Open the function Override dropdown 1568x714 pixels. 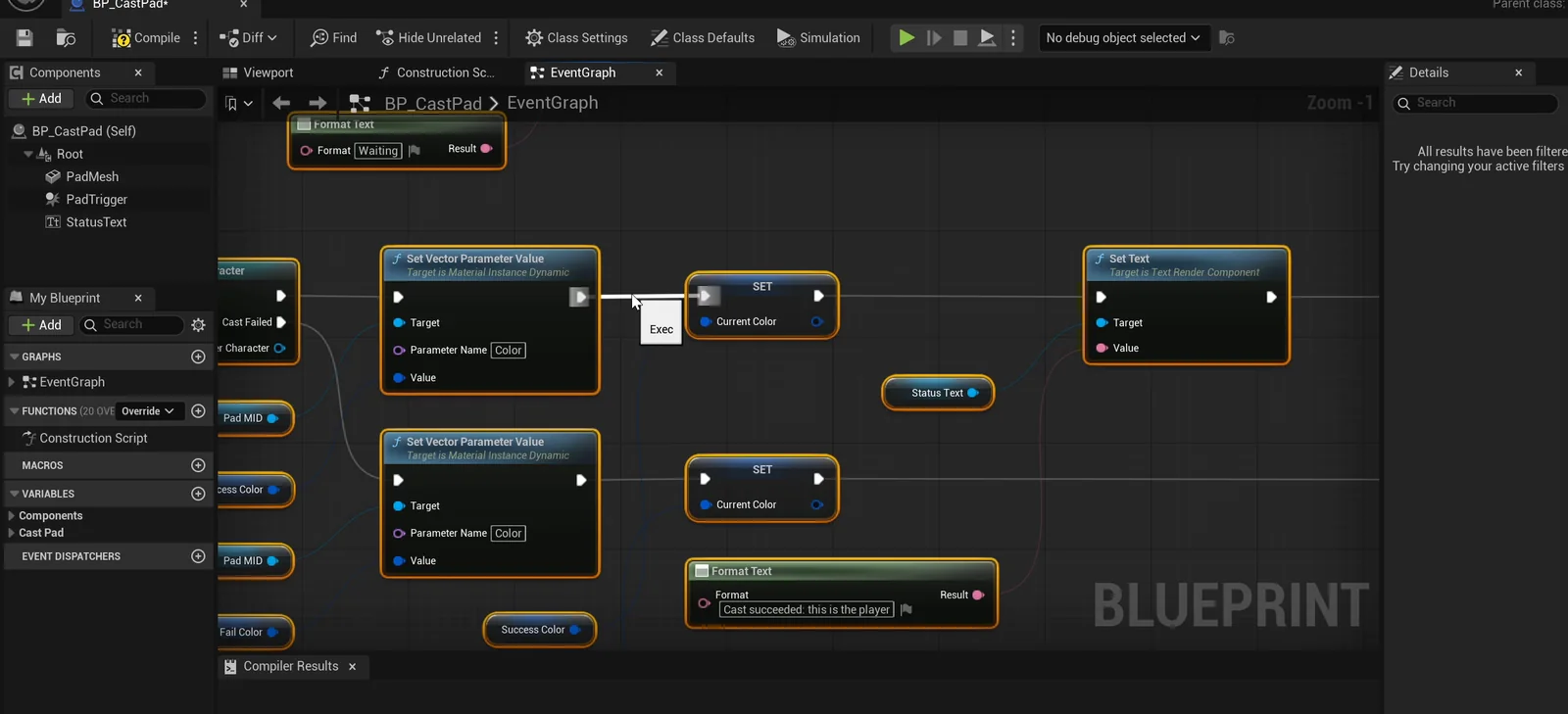pyautogui.click(x=148, y=411)
